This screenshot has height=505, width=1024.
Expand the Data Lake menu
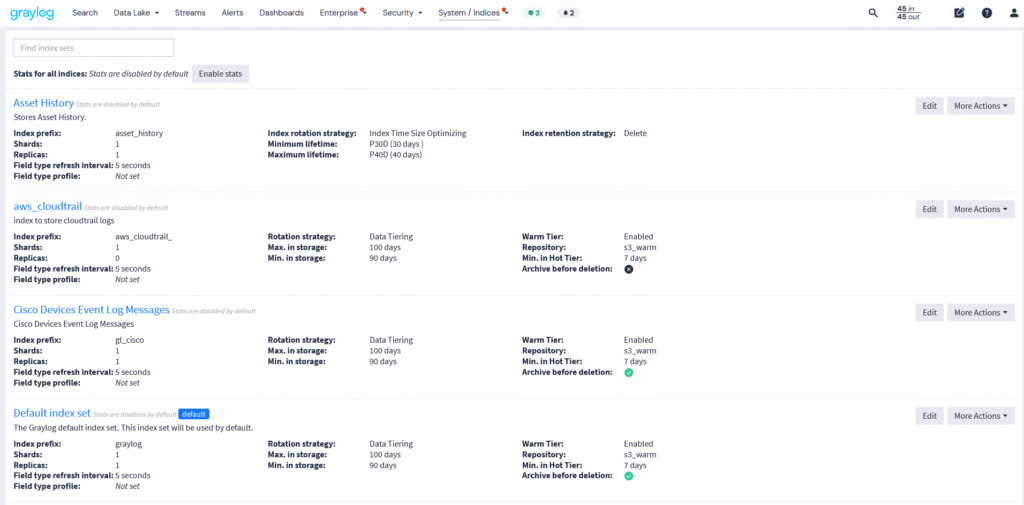(x=136, y=12)
